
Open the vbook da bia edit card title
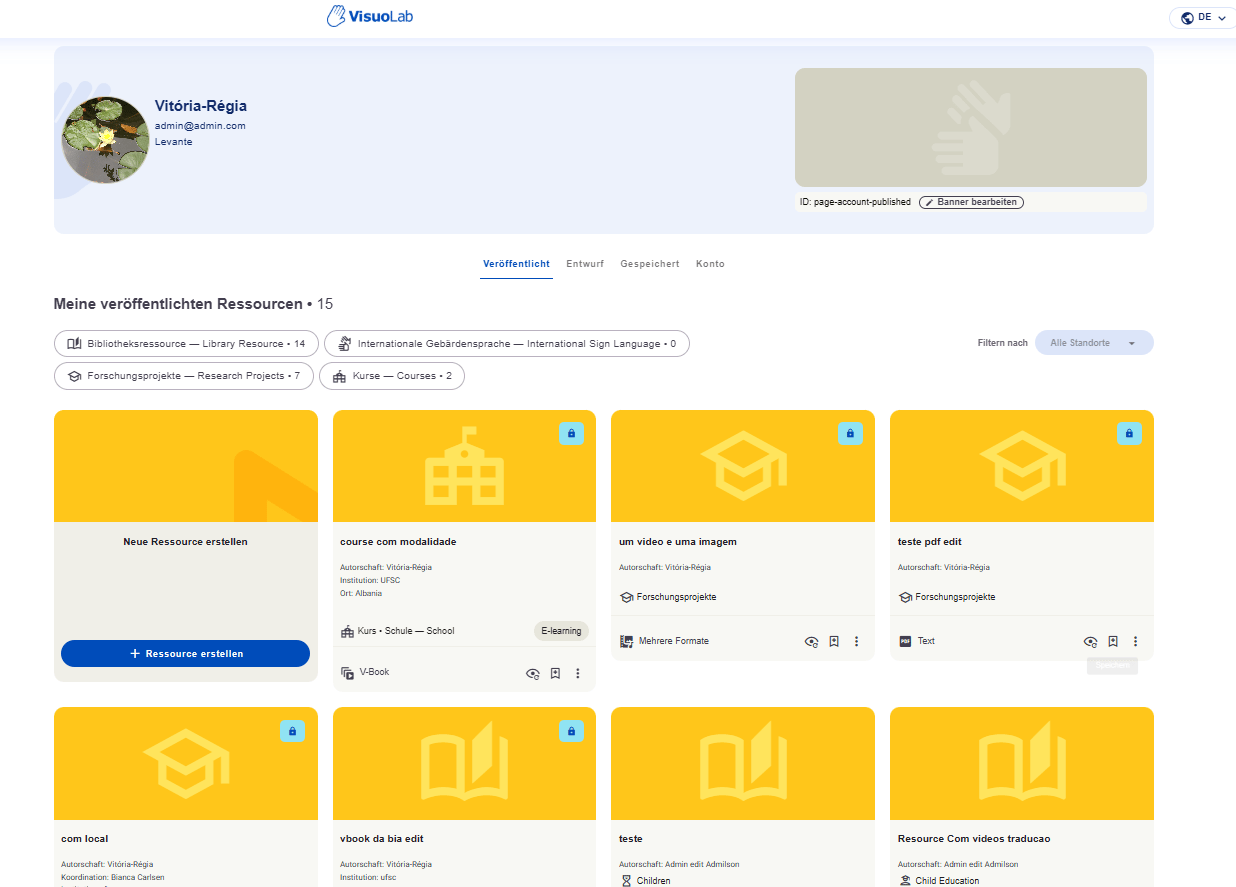(382, 839)
